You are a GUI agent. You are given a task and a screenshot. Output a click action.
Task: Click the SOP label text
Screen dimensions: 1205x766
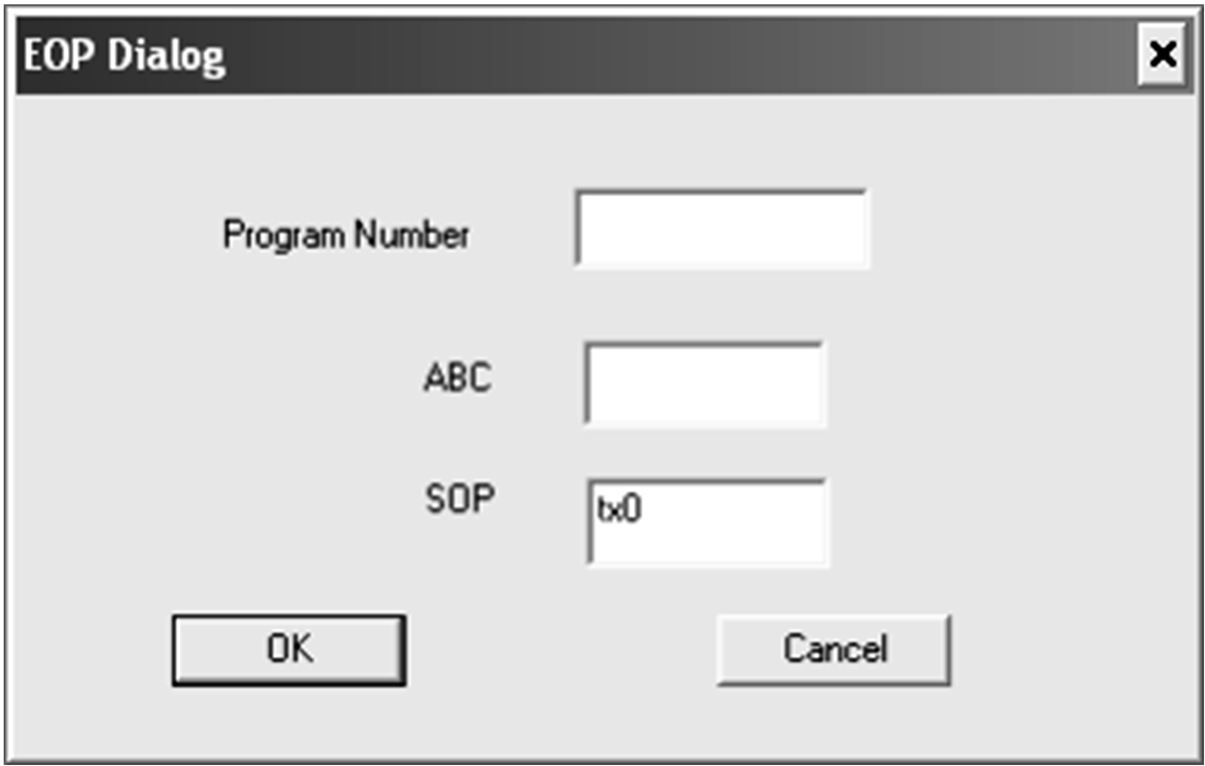click(460, 500)
